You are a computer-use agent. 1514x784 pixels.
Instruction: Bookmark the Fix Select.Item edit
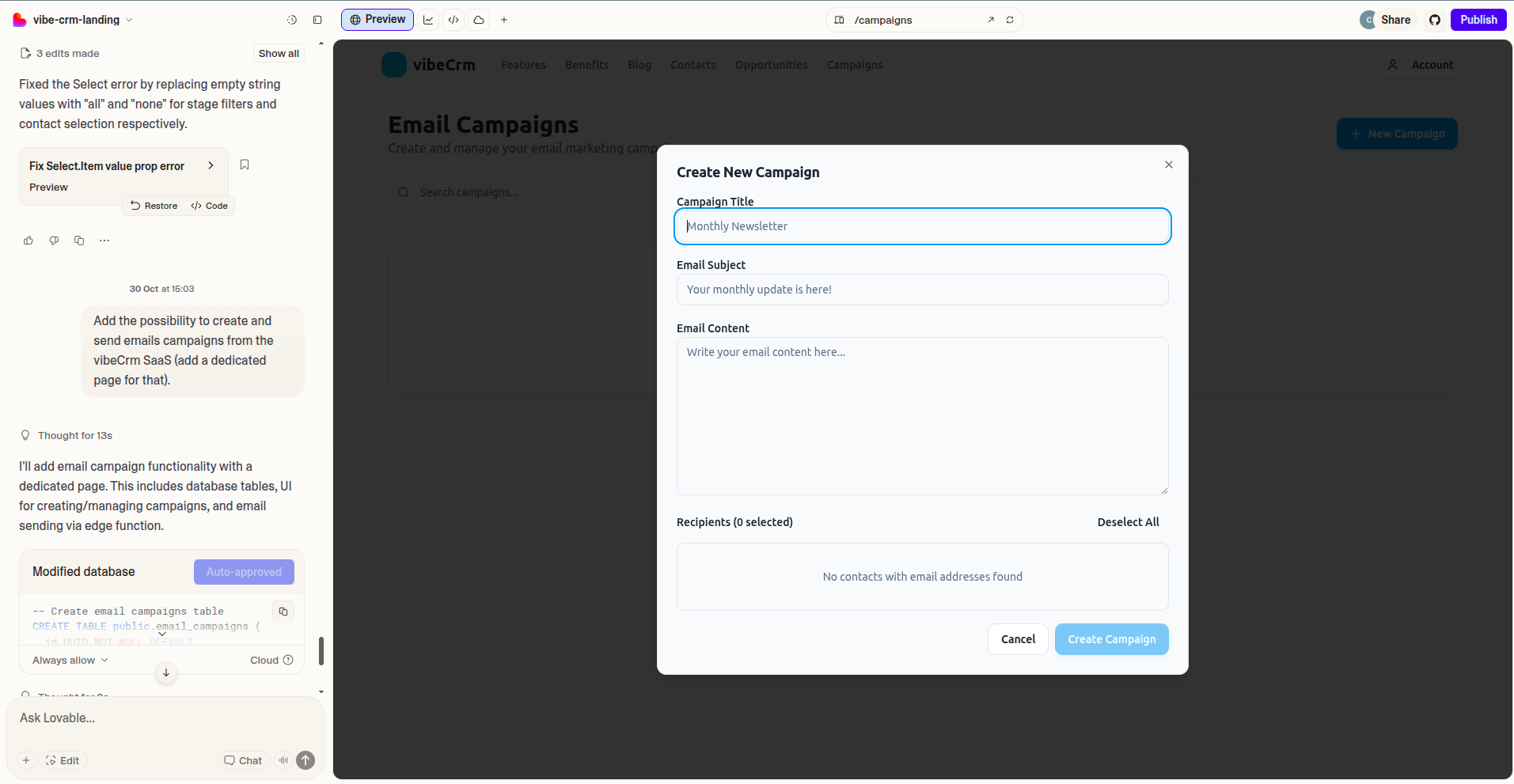[245, 165]
